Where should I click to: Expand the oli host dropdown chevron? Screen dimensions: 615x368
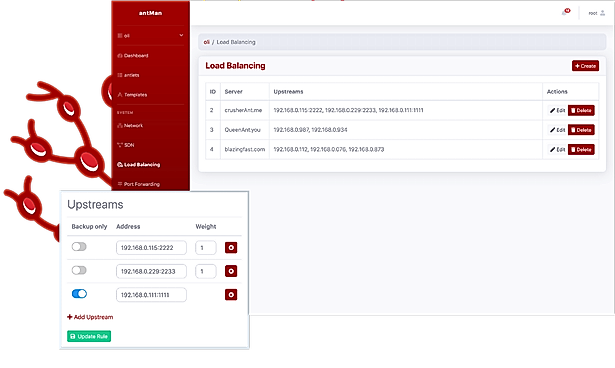(x=181, y=35)
